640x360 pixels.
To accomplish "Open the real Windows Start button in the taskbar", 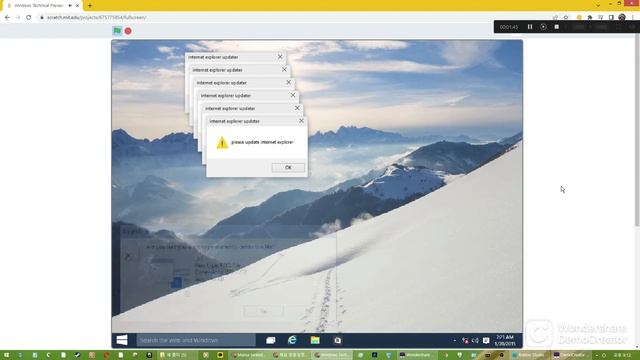I will pos(6,355).
